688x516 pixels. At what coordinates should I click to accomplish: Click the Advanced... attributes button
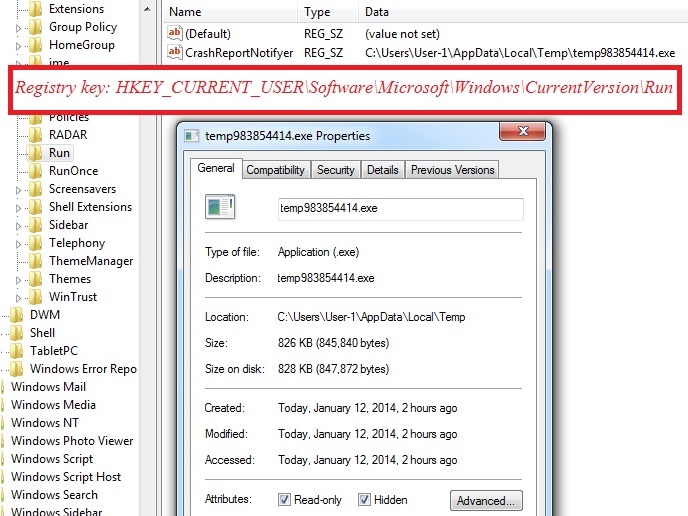click(486, 500)
